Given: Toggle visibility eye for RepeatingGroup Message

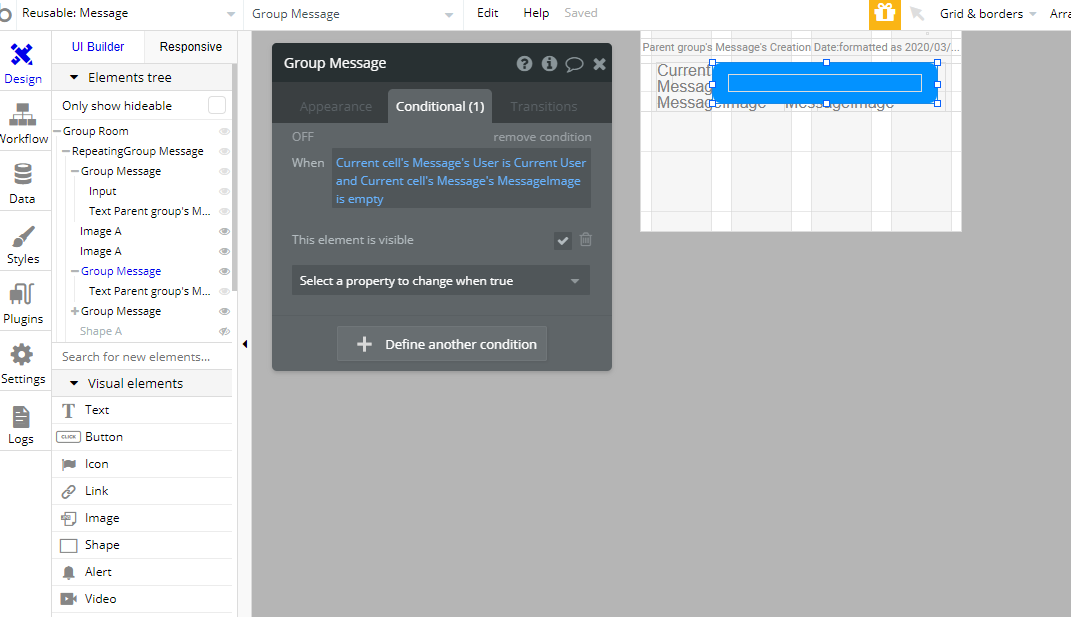Looking at the screenshot, I should (224, 151).
